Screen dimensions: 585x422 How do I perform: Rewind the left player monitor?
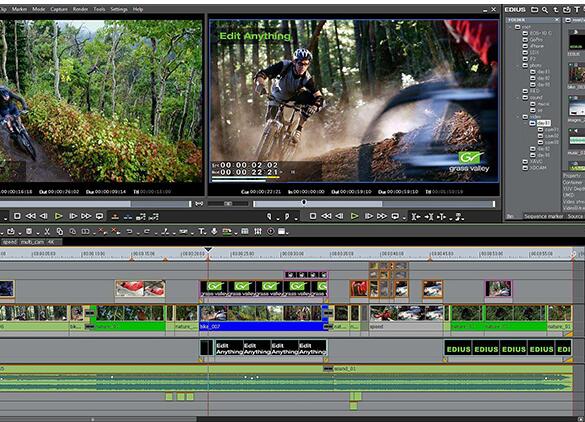point(31,216)
